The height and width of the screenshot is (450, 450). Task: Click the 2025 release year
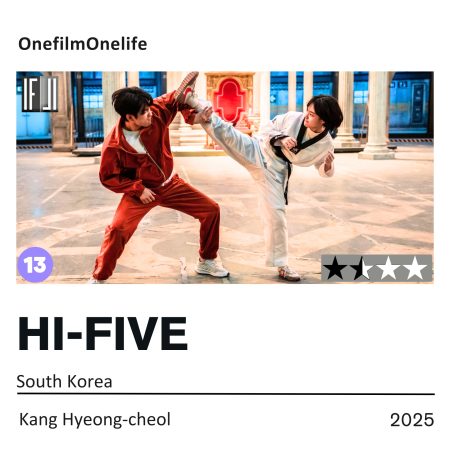coord(412,420)
